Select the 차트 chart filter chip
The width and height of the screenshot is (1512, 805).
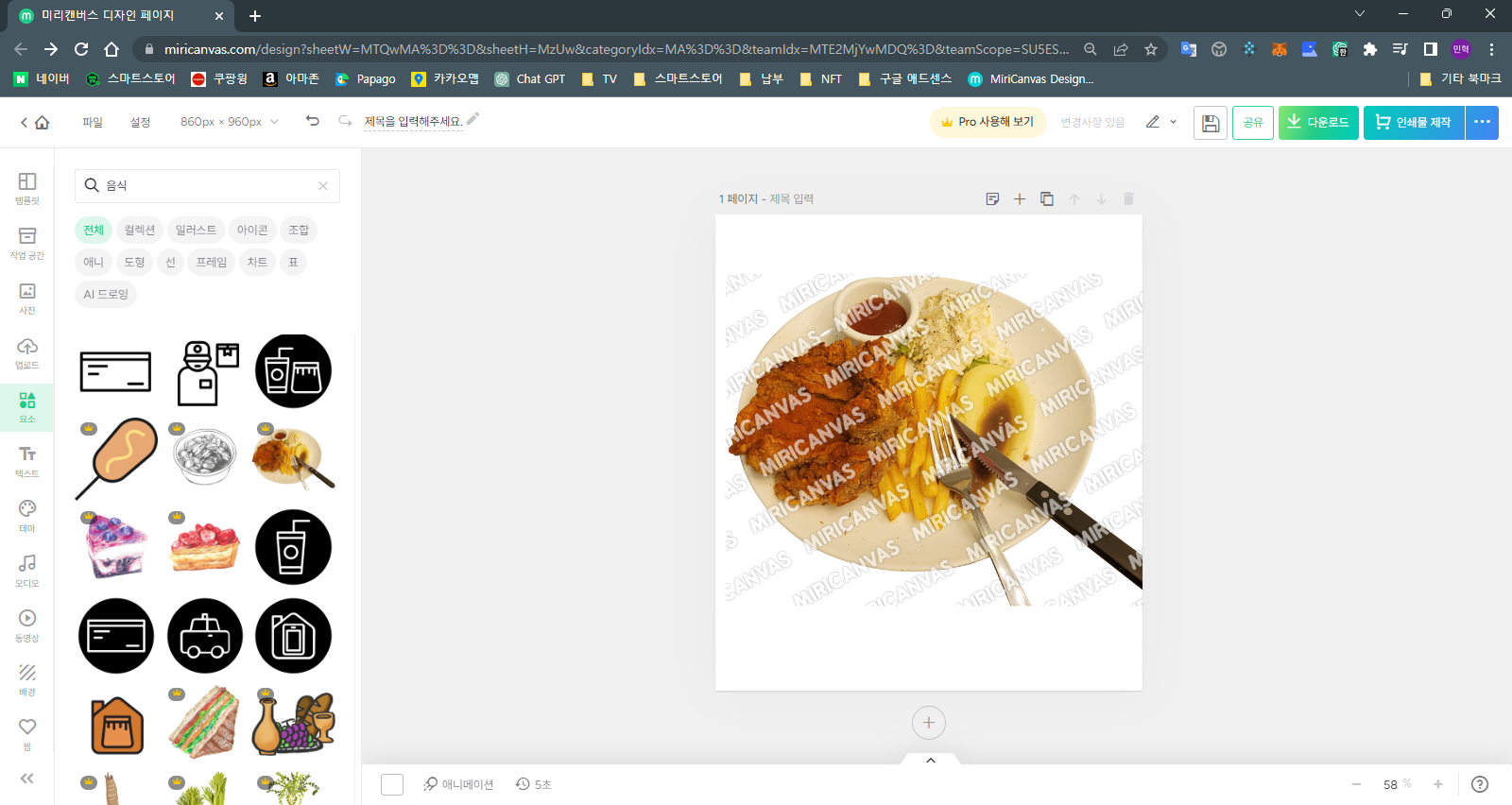(x=257, y=262)
